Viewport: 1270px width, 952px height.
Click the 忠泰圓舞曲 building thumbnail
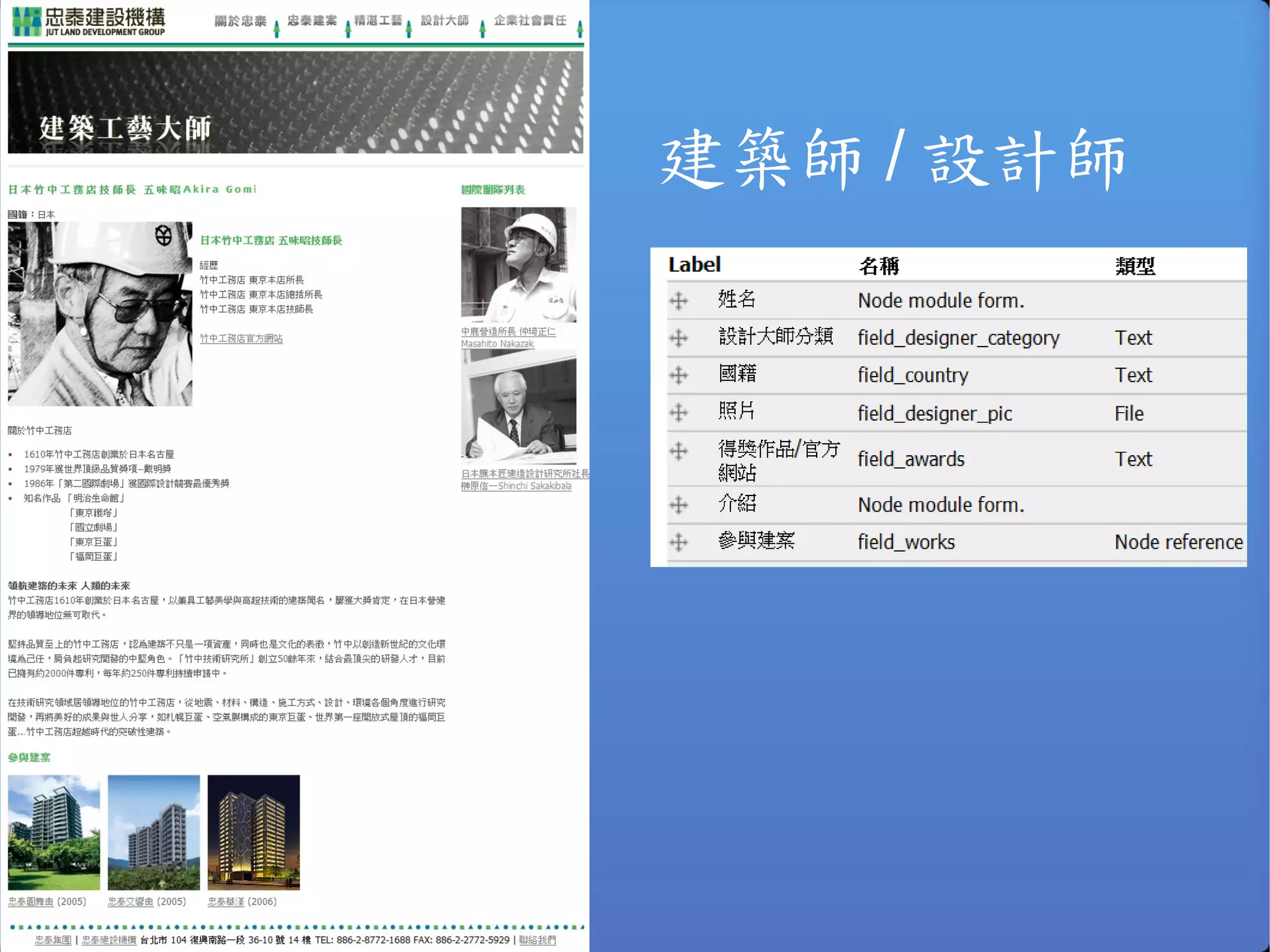click(x=54, y=832)
